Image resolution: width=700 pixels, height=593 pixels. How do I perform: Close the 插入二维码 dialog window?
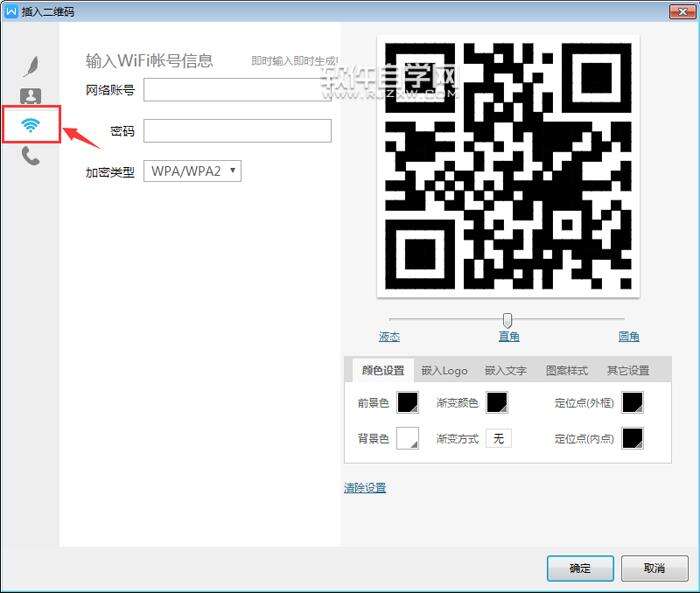point(682,11)
